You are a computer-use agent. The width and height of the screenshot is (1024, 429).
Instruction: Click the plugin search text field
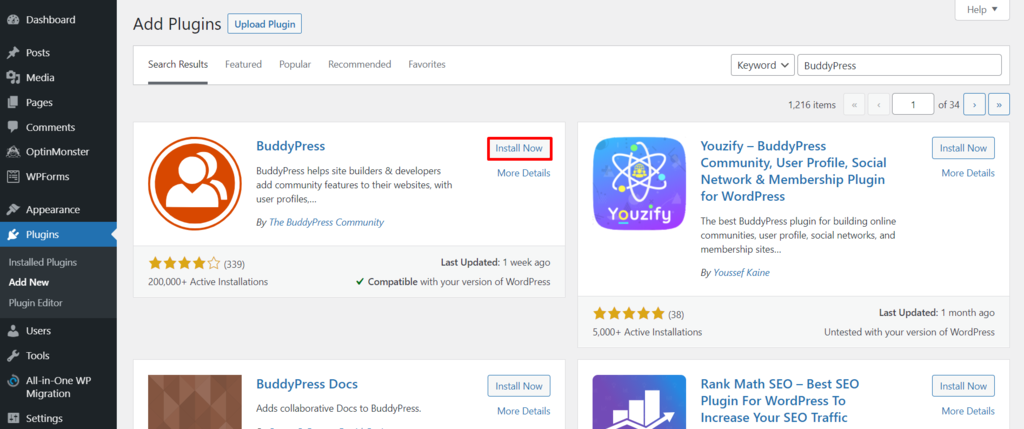coord(899,65)
